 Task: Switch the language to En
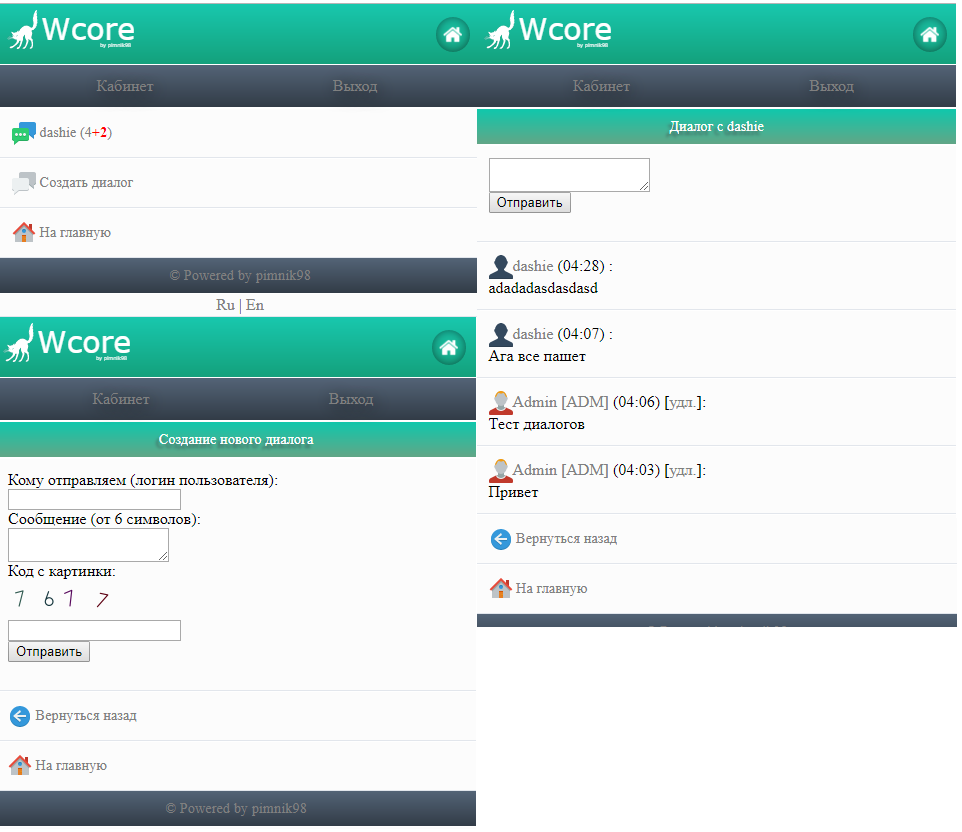pyautogui.click(x=255, y=305)
